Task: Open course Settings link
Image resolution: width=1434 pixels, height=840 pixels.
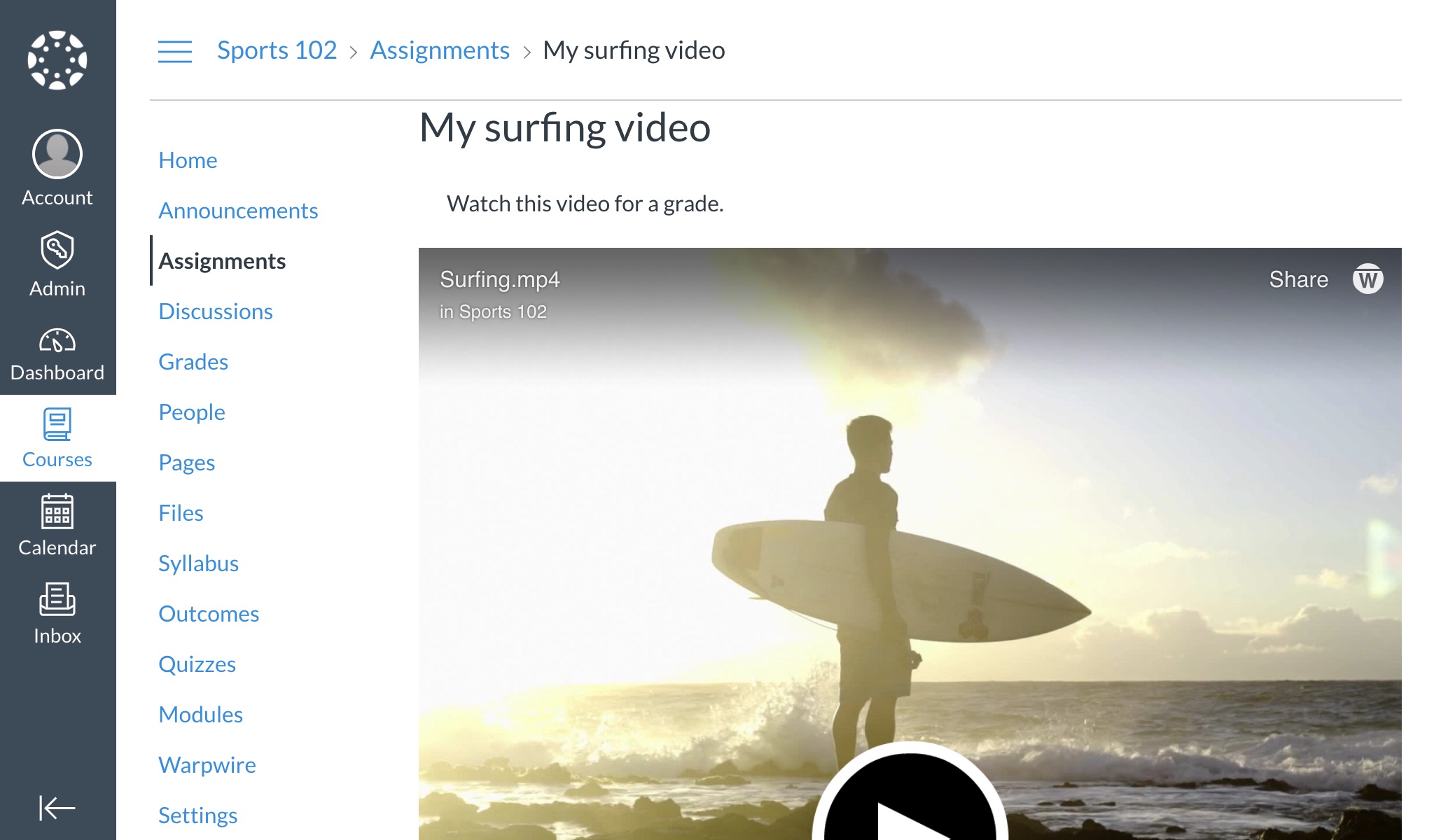Action: point(197,815)
